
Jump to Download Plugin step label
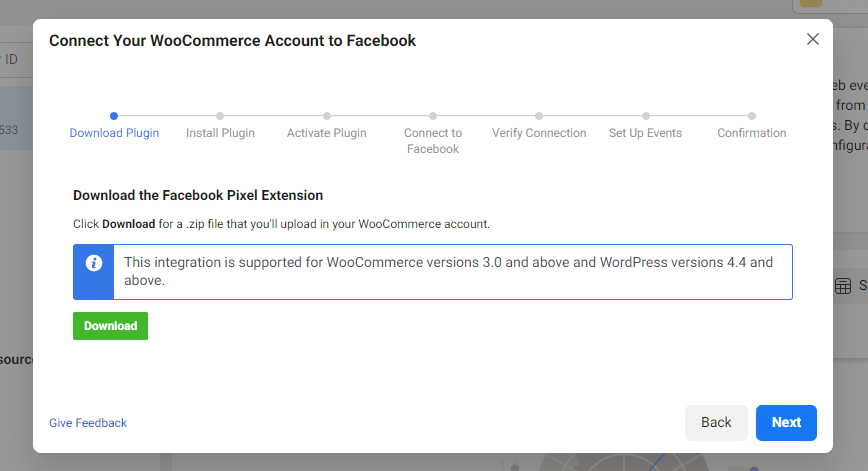click(x=114, y=133)
